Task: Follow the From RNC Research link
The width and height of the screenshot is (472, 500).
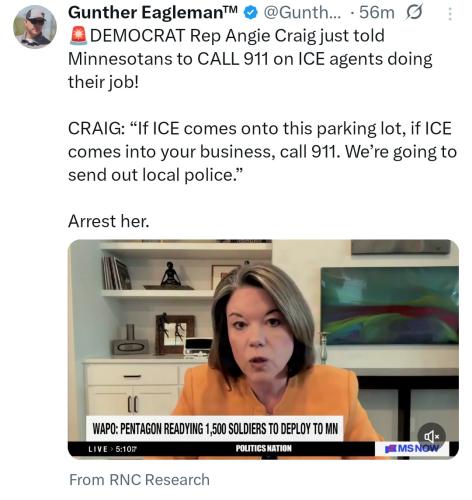Action: (139, 480)
